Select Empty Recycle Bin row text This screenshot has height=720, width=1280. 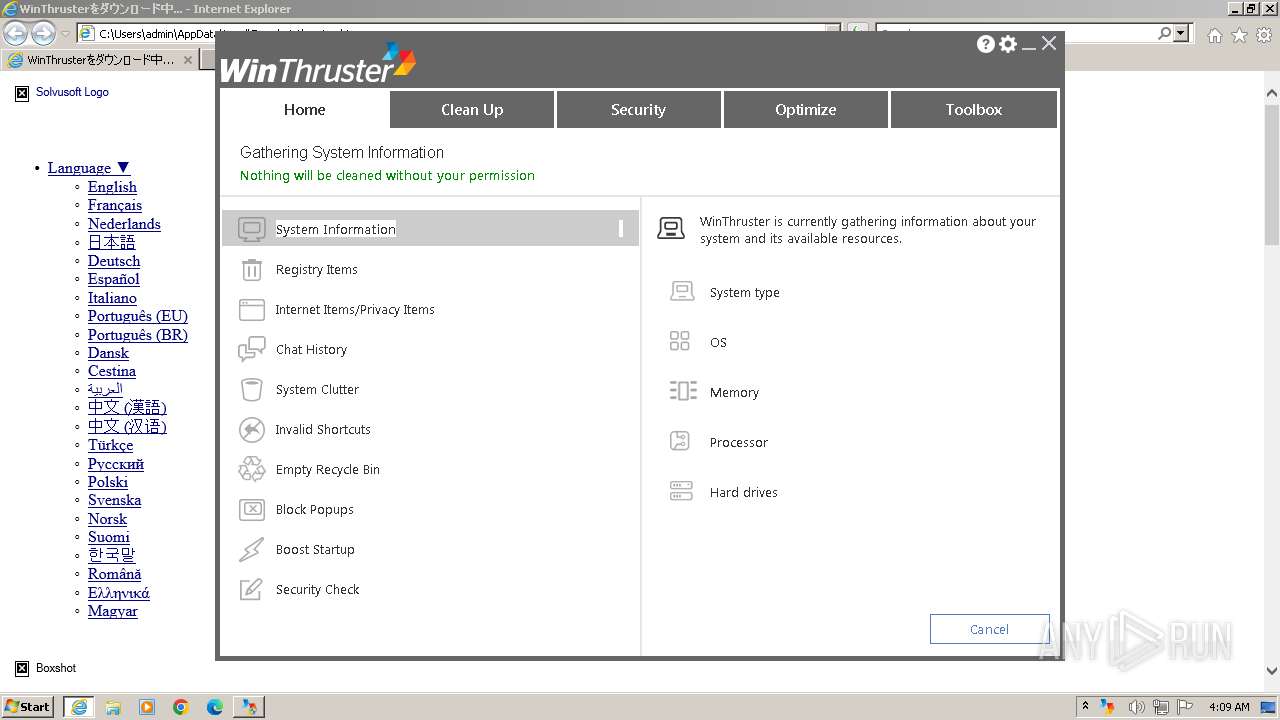point(328,469)
